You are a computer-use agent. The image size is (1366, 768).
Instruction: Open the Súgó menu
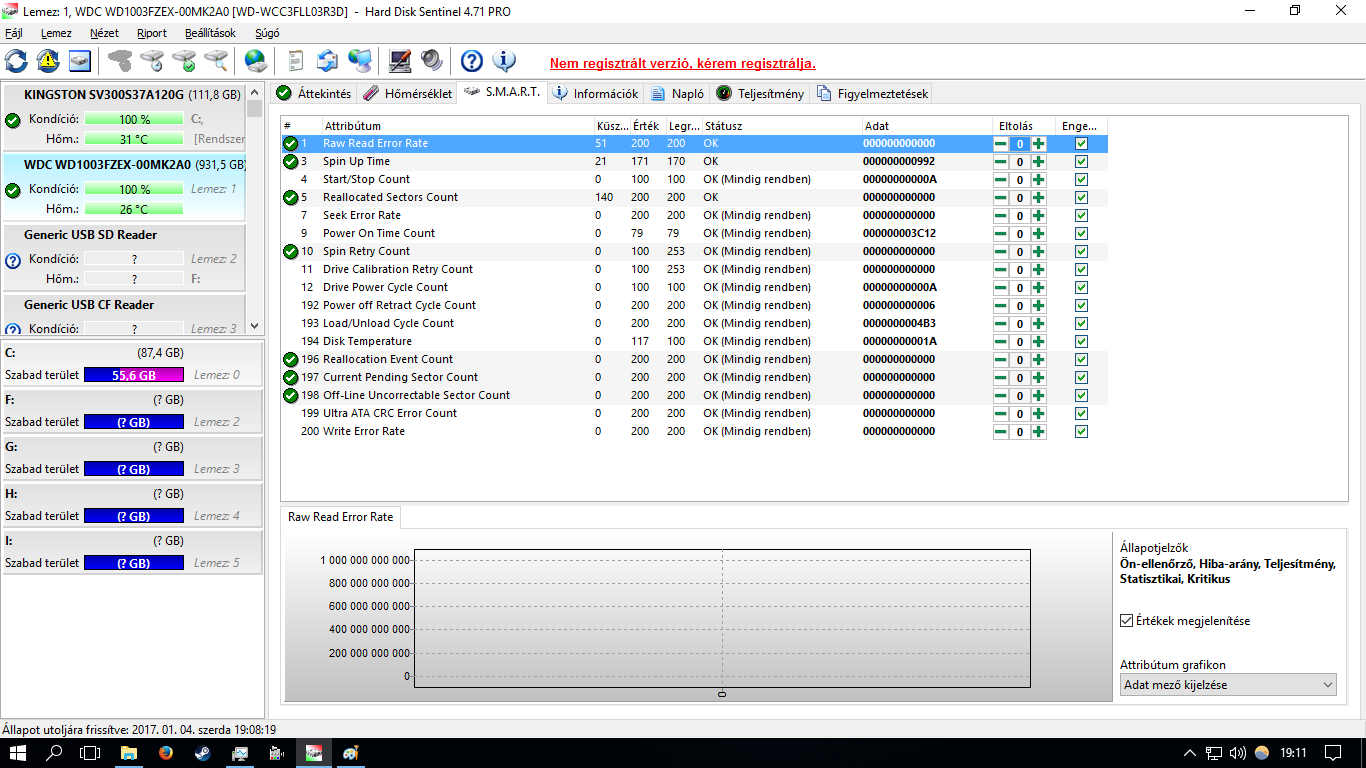[x=267, y=33]
